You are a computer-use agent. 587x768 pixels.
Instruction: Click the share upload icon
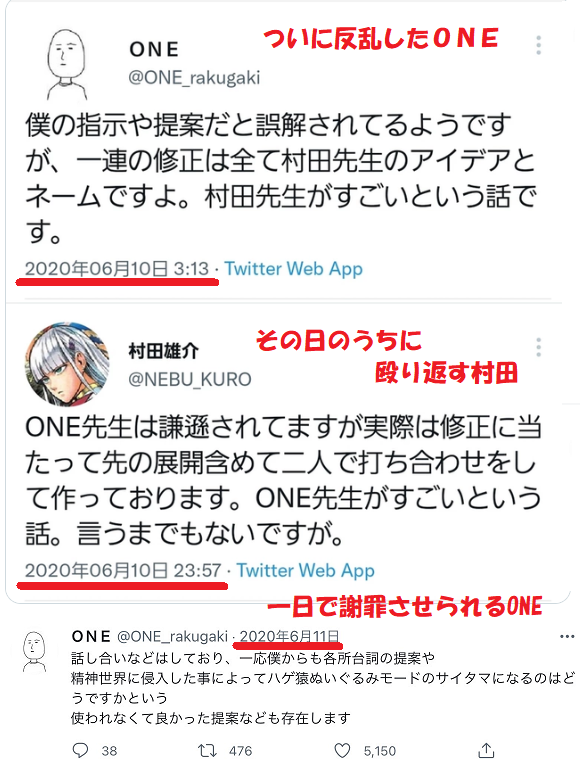point(486,749)
